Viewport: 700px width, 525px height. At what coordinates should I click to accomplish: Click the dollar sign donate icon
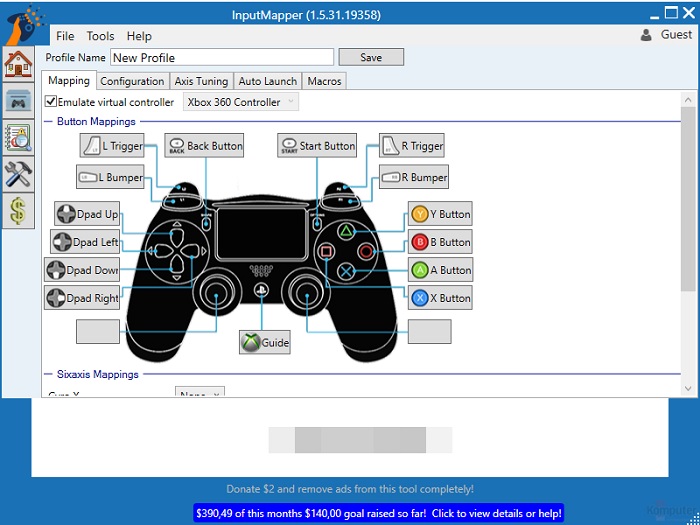[18, 210]
